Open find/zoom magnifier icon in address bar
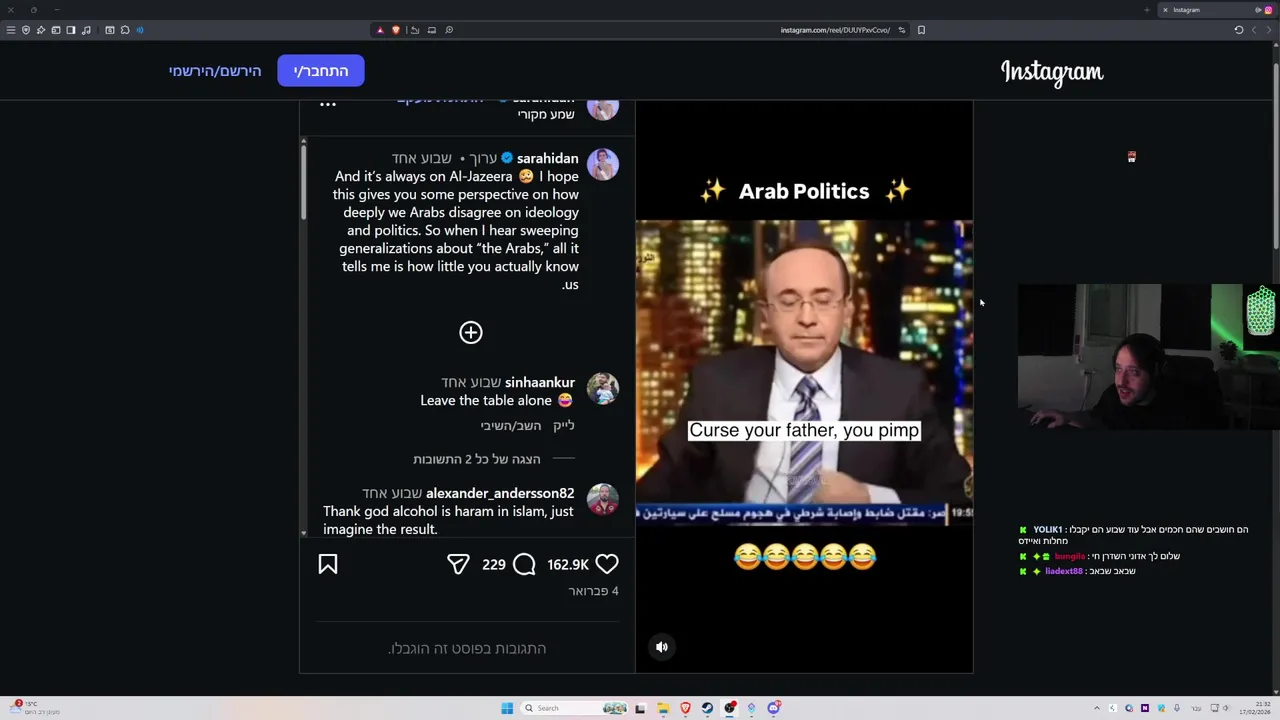Image resolution: width=1280 pixels, height=720 pixels. tap(449, 30)
